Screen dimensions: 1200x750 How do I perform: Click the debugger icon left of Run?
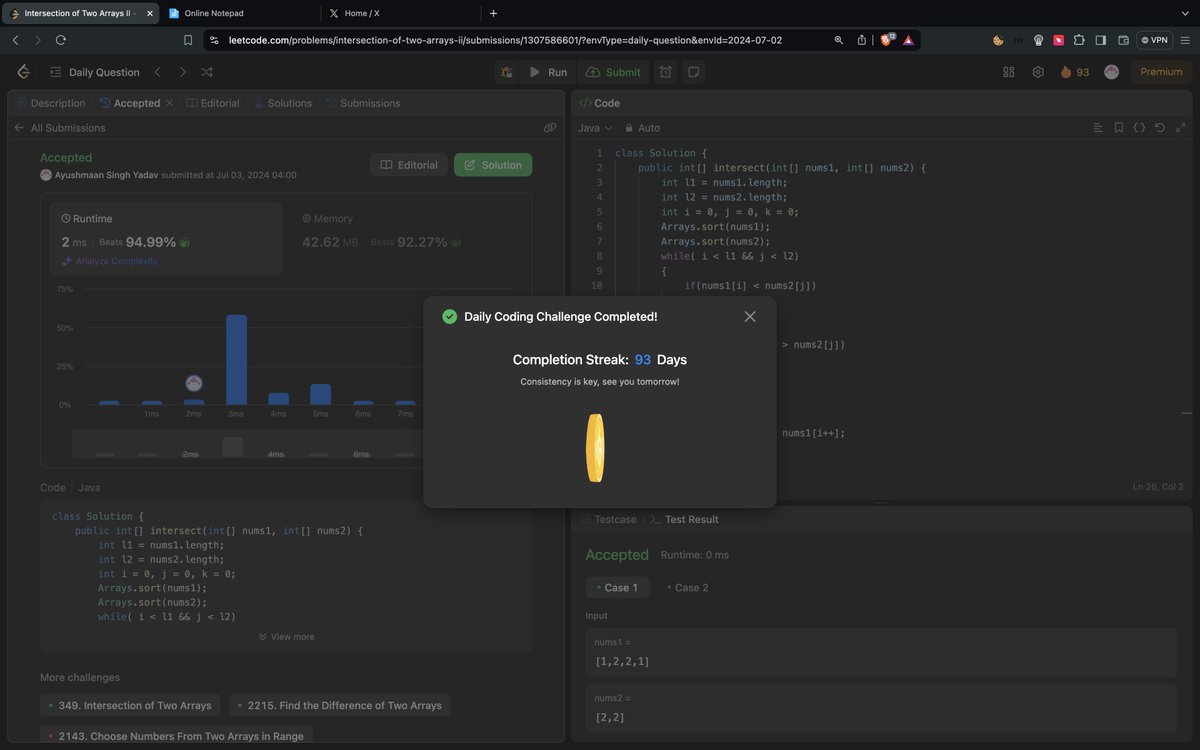(x=507, y=72)
